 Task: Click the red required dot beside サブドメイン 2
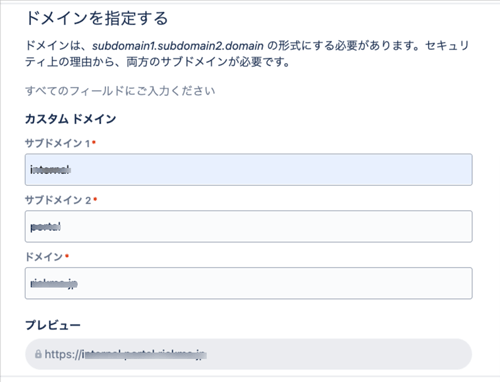tap(95, 199)
